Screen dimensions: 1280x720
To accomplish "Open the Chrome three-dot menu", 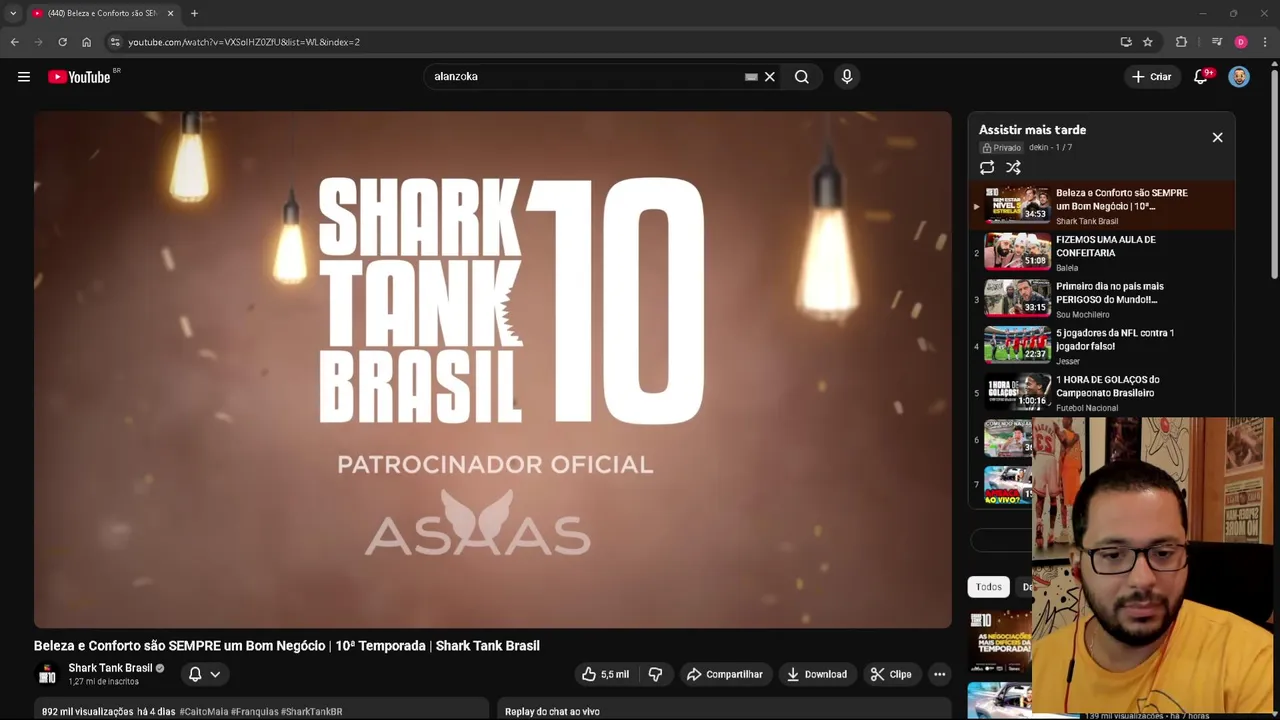I will (x=1265, y=42).
